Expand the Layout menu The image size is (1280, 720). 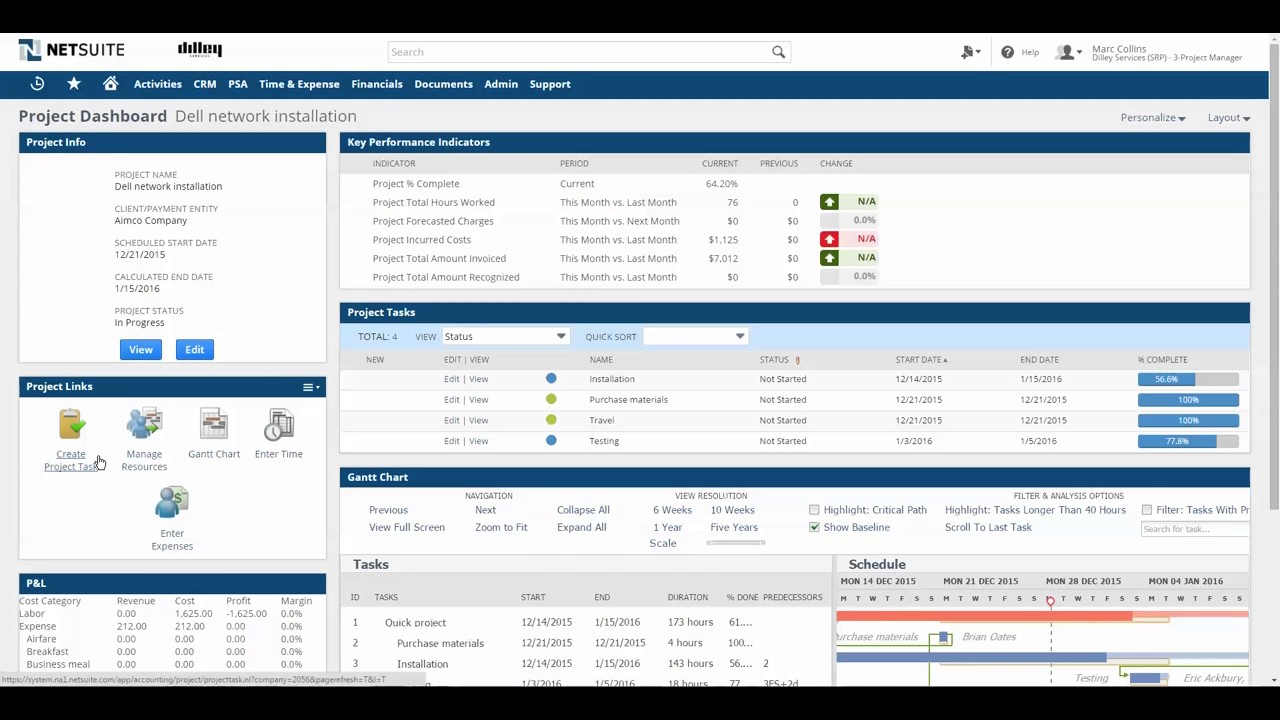pos(1229,118)
